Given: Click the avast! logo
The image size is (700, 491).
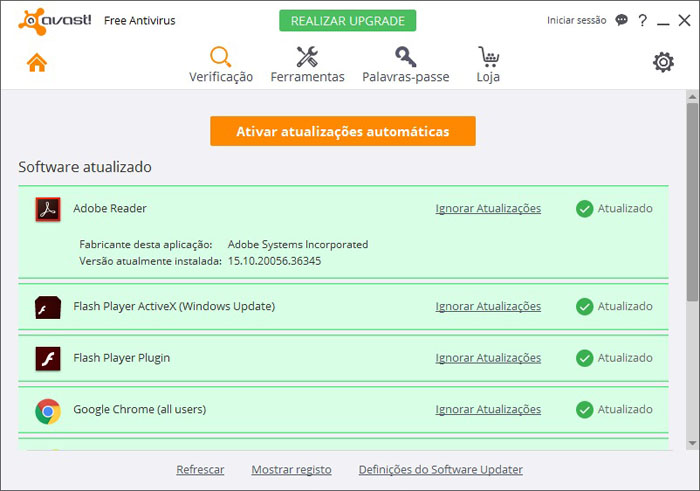Looking at the screenshot, I should tap(54, 21).
